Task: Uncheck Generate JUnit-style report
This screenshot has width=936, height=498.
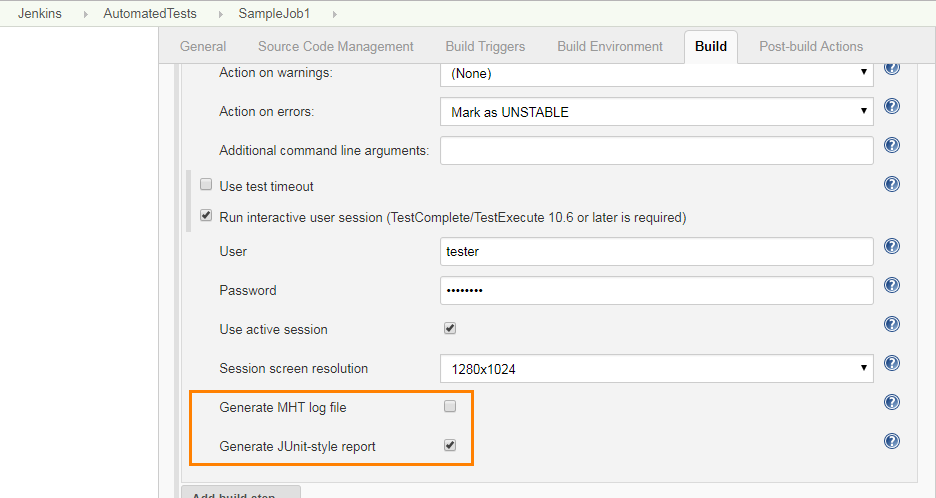Action: pos(450,445)
